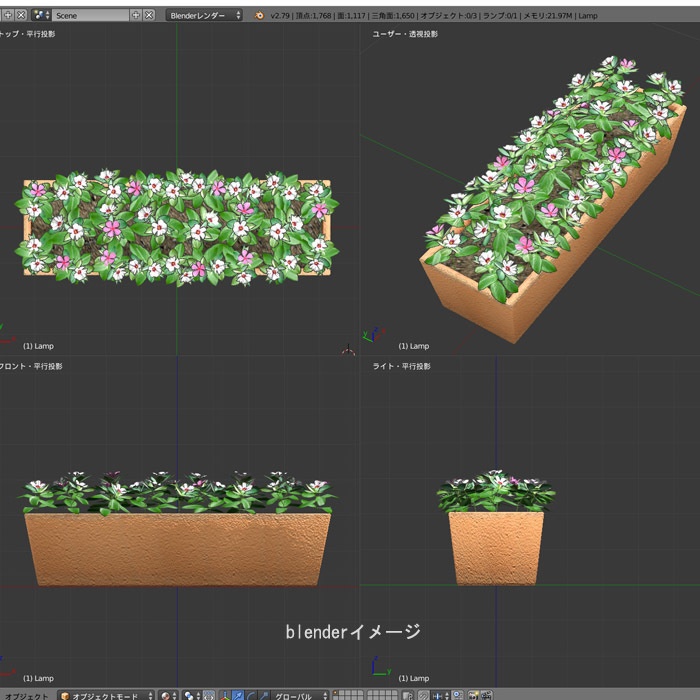Open the オブジェクトモード mode dropdown
The image size is (700, 700).
105,695
